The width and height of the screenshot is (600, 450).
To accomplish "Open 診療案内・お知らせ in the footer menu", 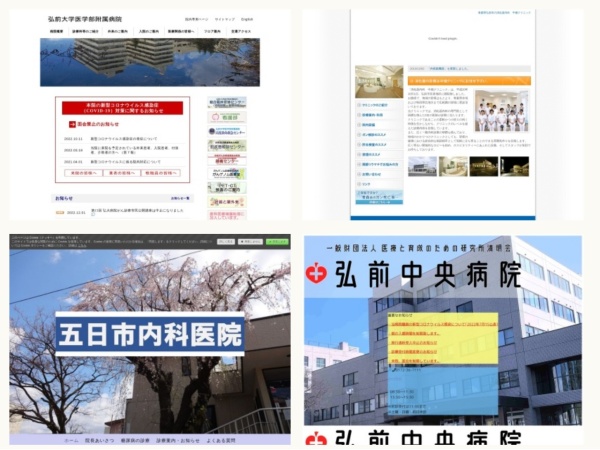I will point(178,440).
